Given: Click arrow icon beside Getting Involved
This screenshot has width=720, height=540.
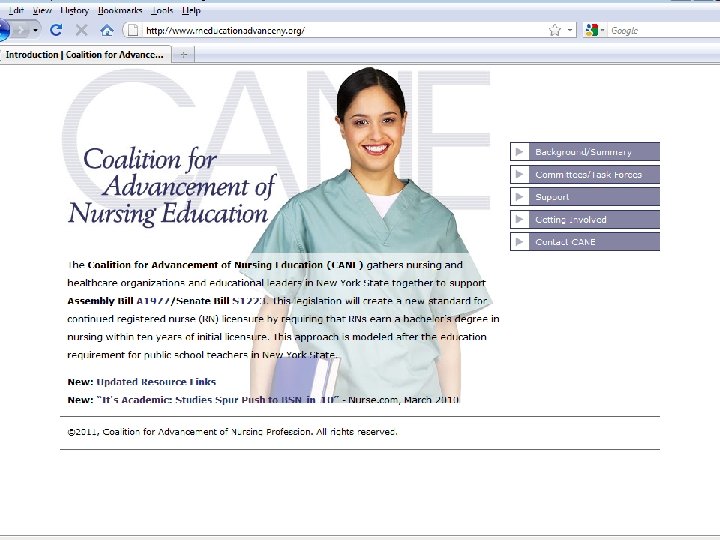Looking at the screenshot, I should click(x=520, y=219).
